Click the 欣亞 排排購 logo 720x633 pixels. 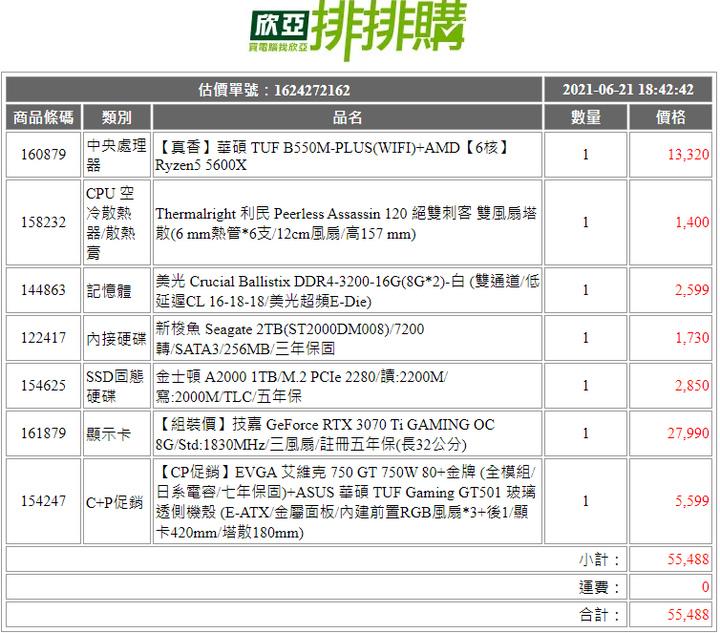point(358,29)
